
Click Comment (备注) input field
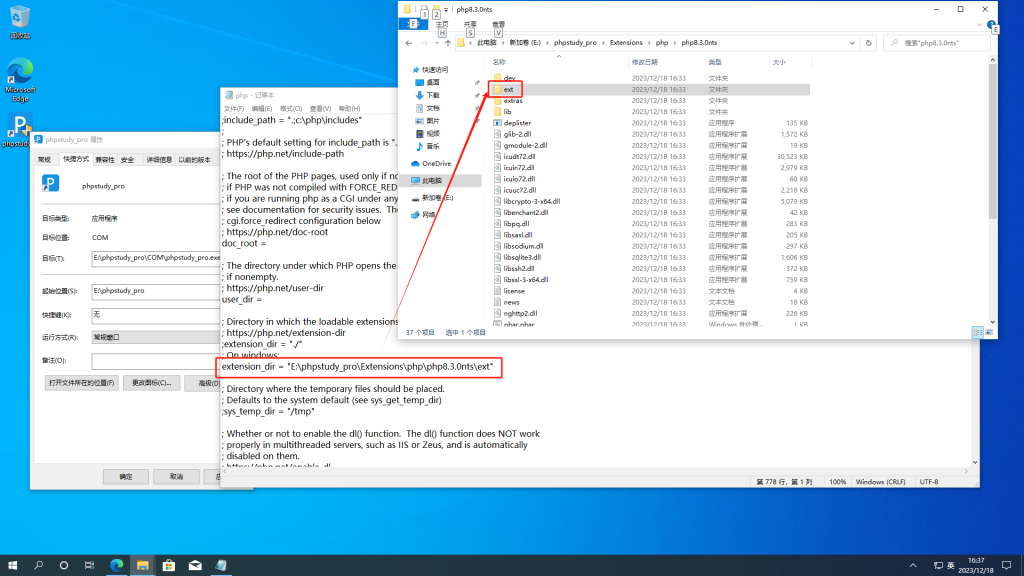[155, 360]
